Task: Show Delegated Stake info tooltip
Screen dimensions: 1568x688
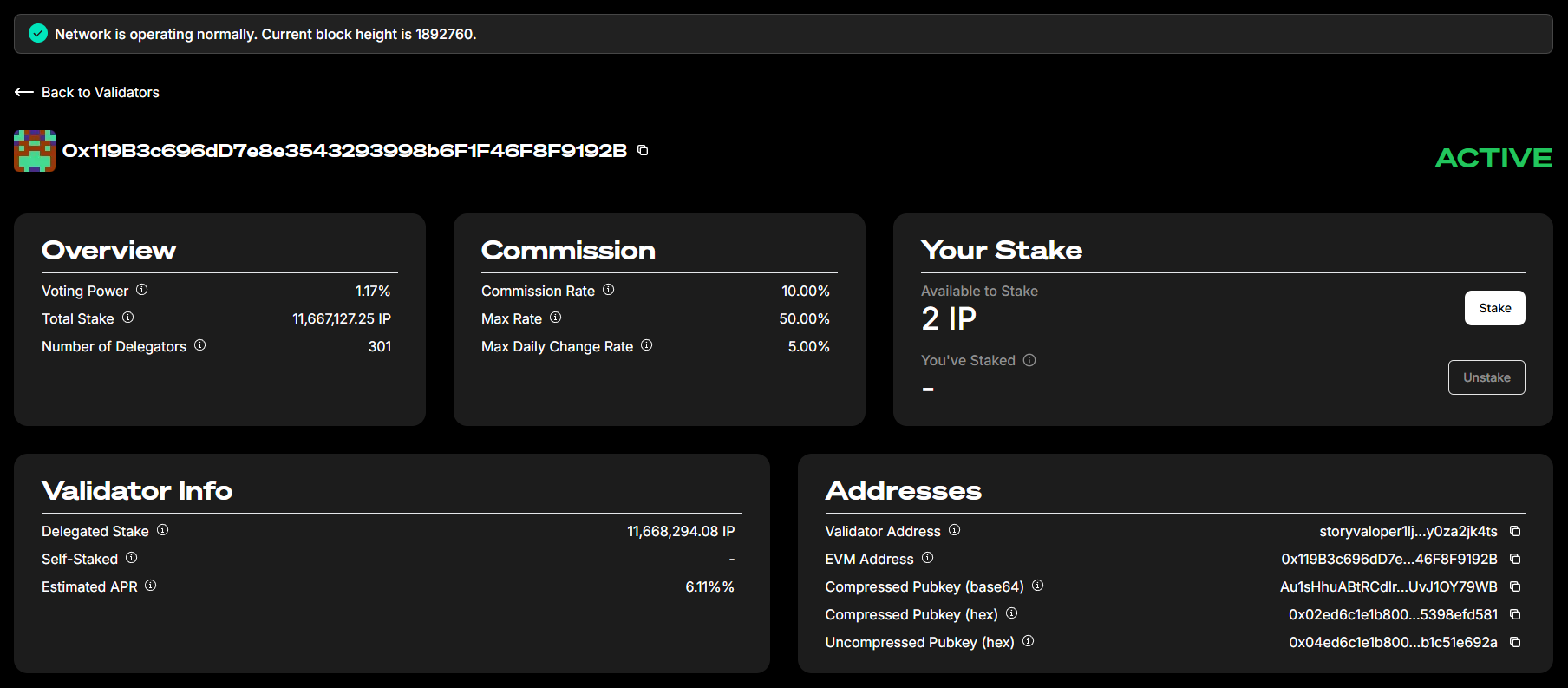Action: 163,530
